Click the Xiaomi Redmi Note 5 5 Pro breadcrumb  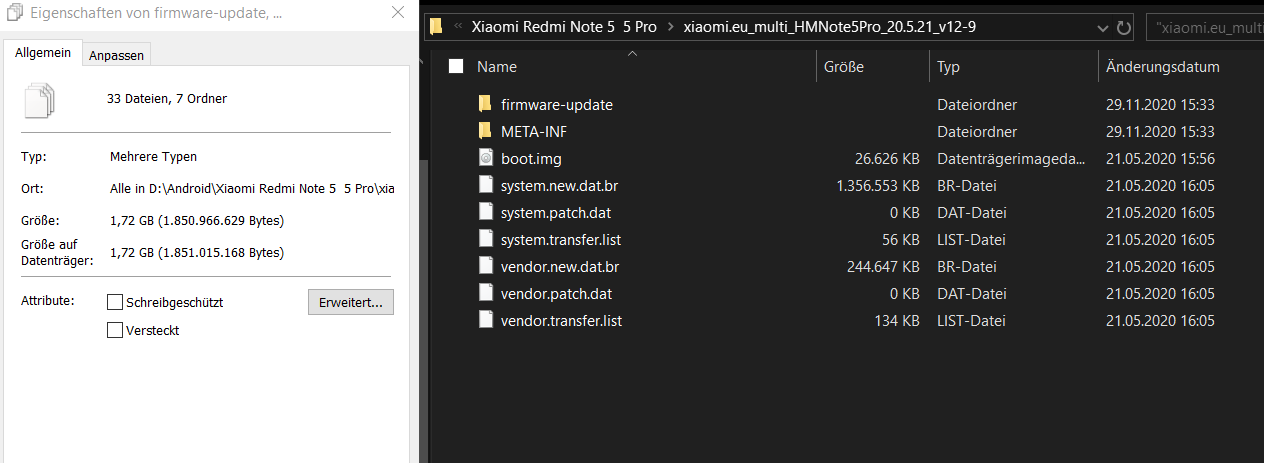click(x=564, y=27)
